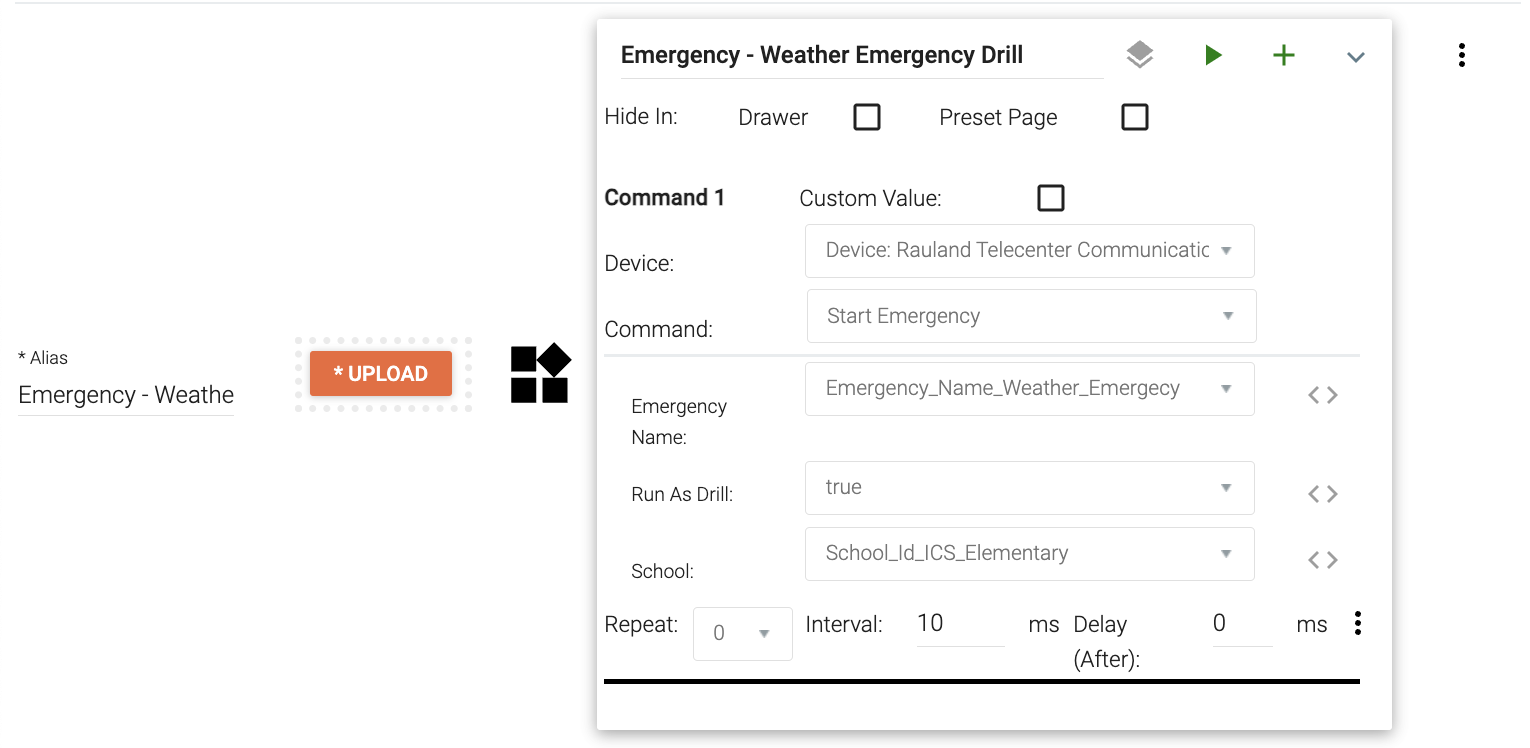The width and height of the screenshot is (1530, 748).
Task: Open the School dropdown
Action: click(x=1030, y=554)
